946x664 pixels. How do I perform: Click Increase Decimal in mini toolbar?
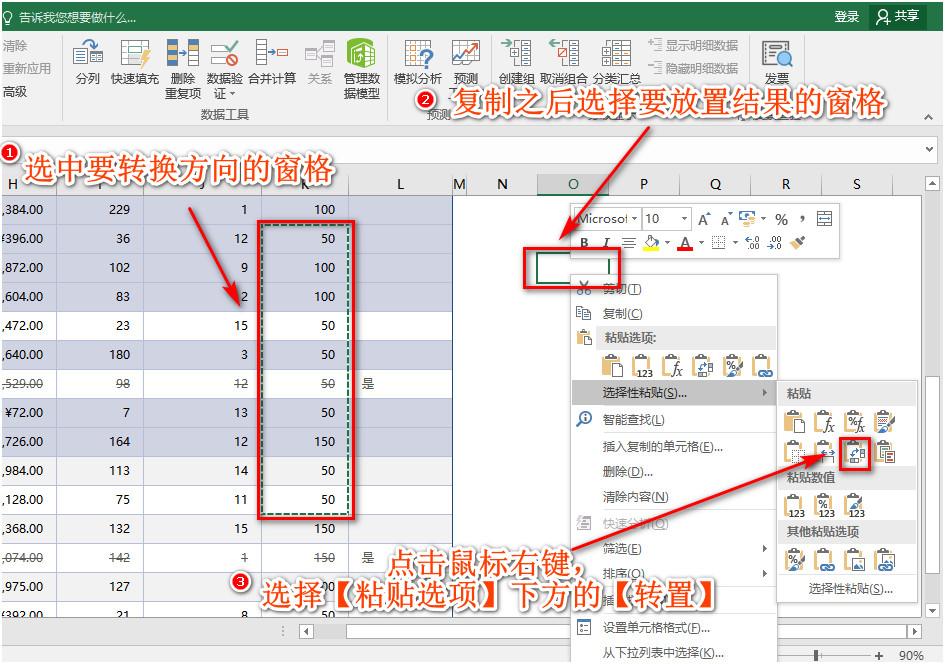[x=752, y=242]
